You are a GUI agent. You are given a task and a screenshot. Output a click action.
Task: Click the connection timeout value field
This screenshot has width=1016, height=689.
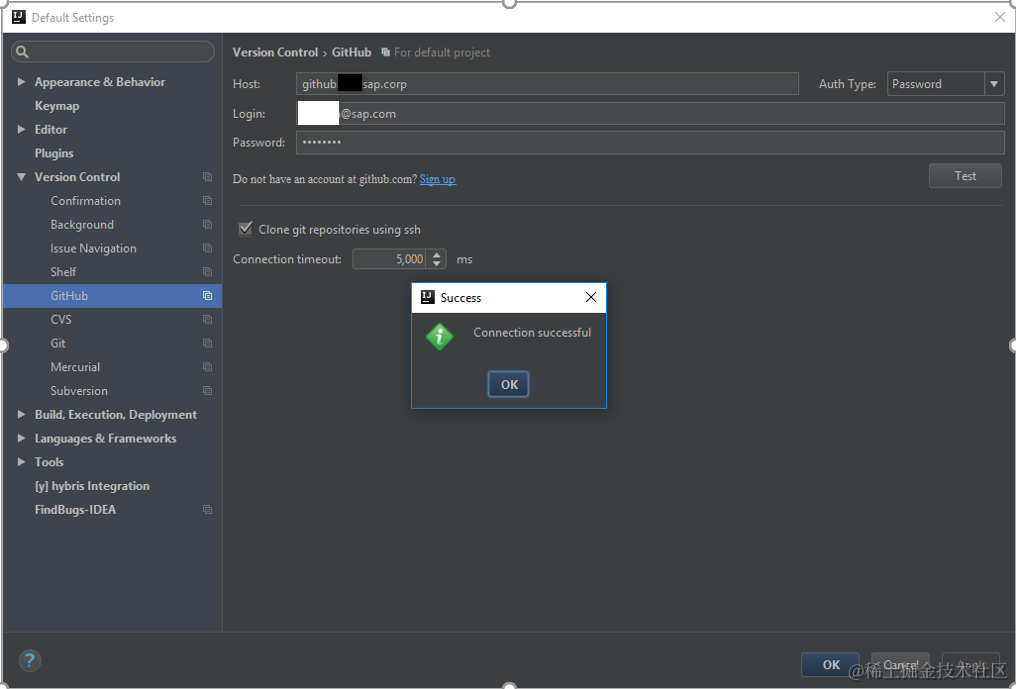tap(389, 259)
